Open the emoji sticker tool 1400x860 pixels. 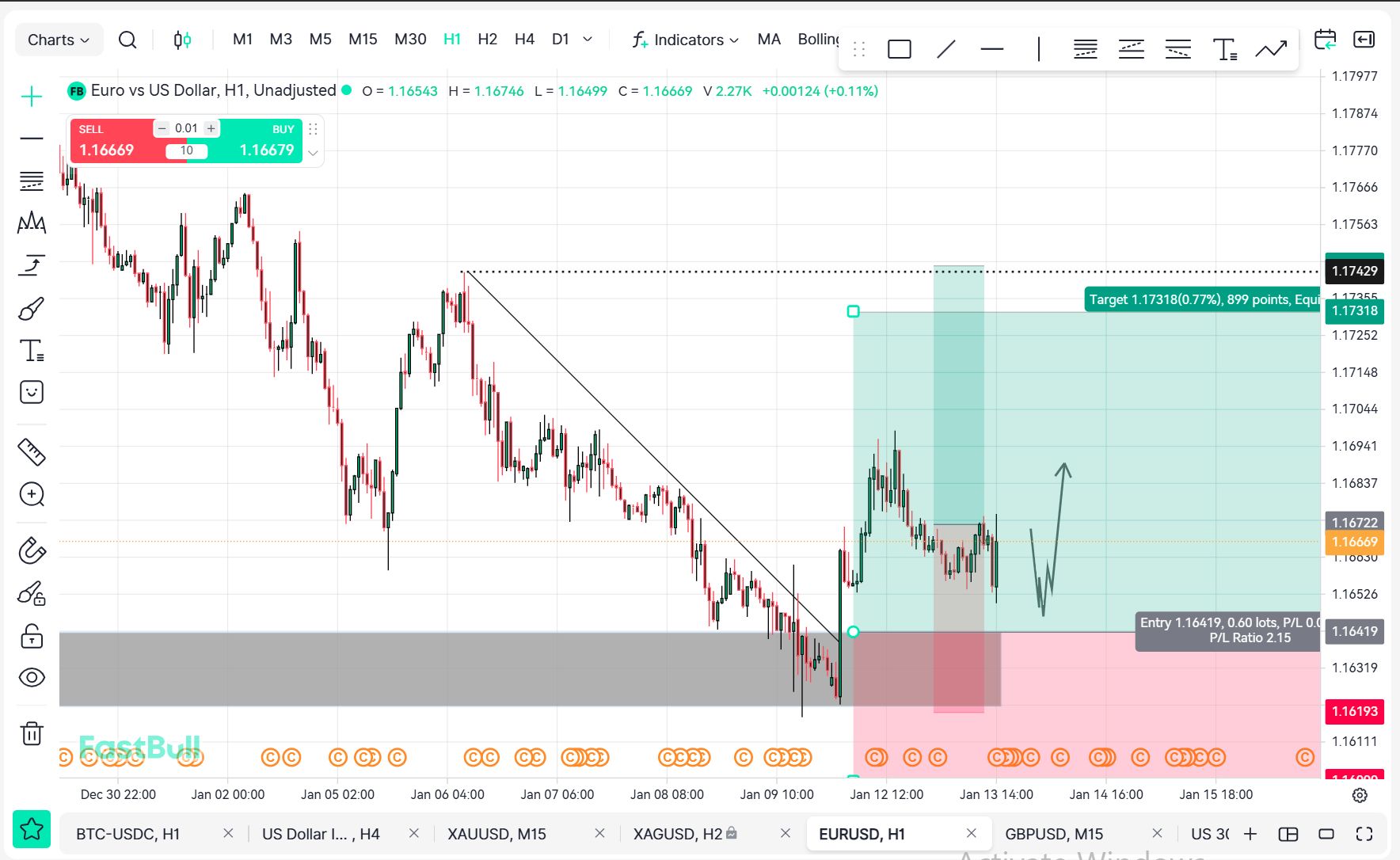click(x=32, y=392)
